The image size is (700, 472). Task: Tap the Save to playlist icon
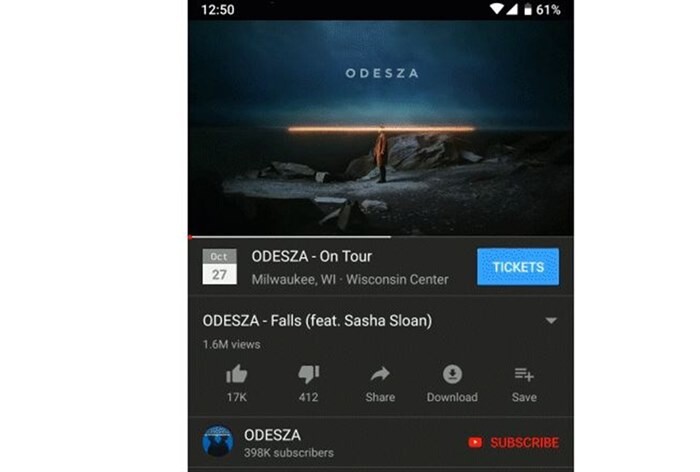(x=524, y=374)
